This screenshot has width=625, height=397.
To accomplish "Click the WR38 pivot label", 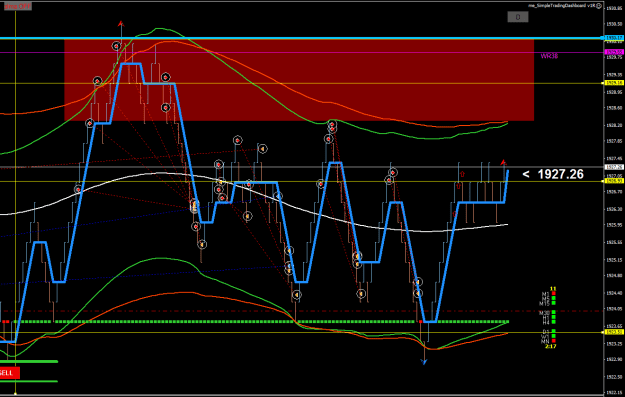I will [549, 56].
